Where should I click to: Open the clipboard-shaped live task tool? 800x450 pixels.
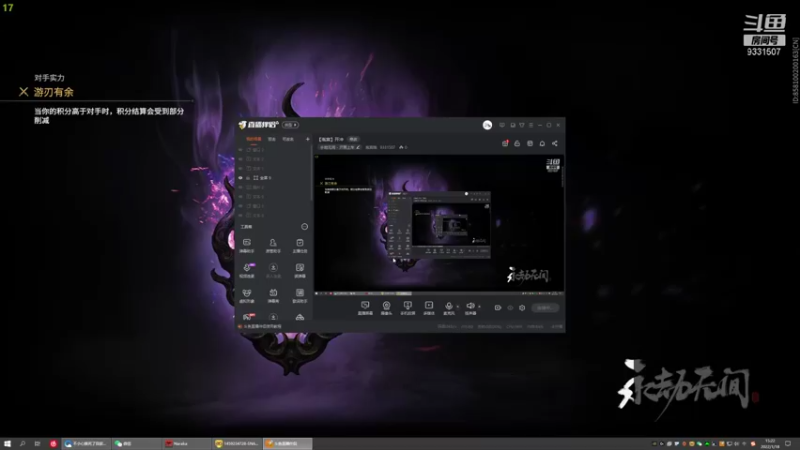point(299,245)
